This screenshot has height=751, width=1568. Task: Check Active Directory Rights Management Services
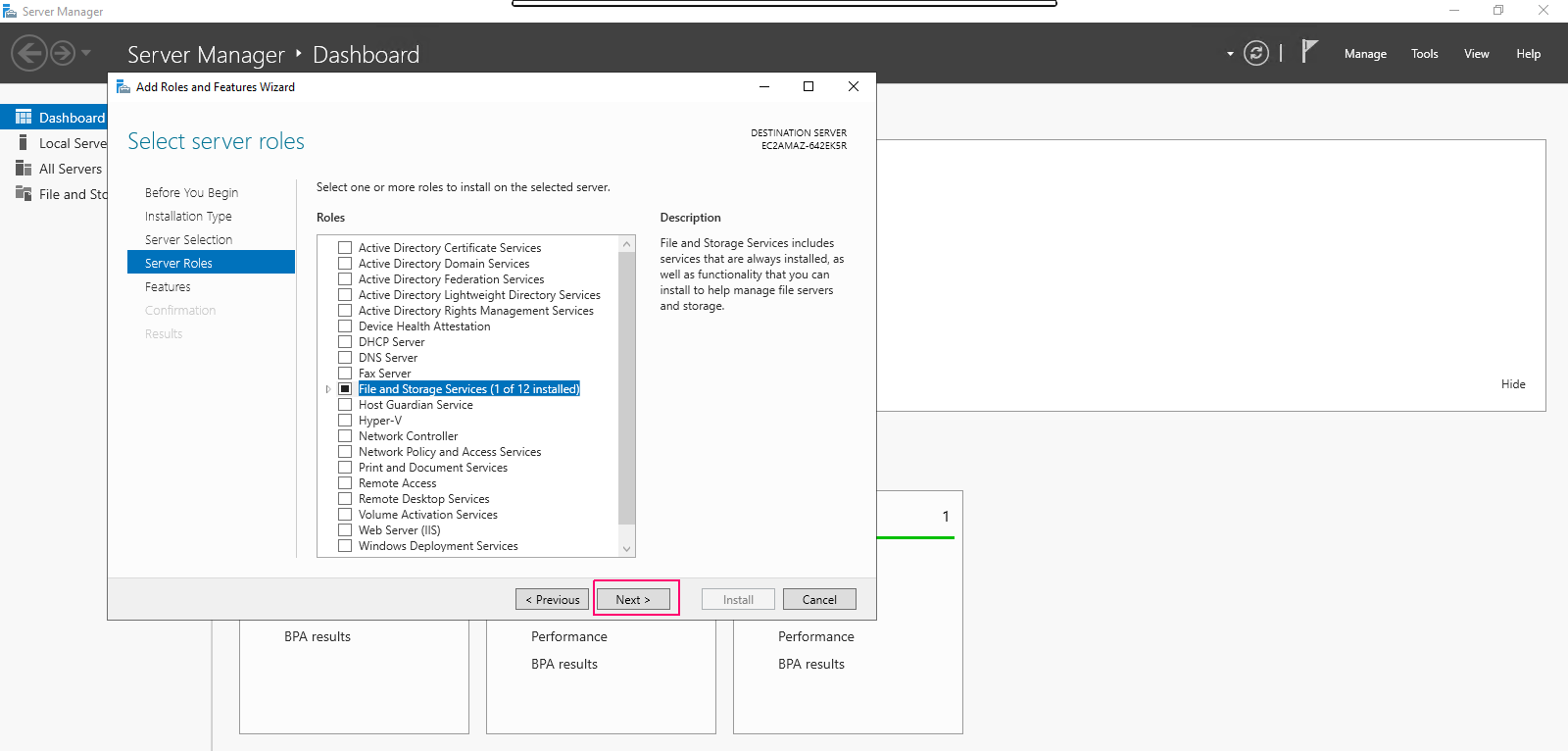click(345, 311)
